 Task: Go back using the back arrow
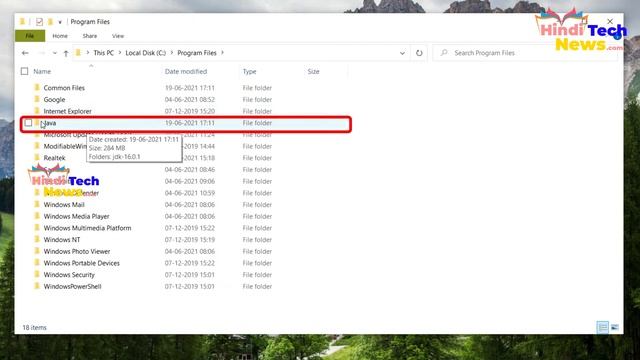click(x=25, y=53)
